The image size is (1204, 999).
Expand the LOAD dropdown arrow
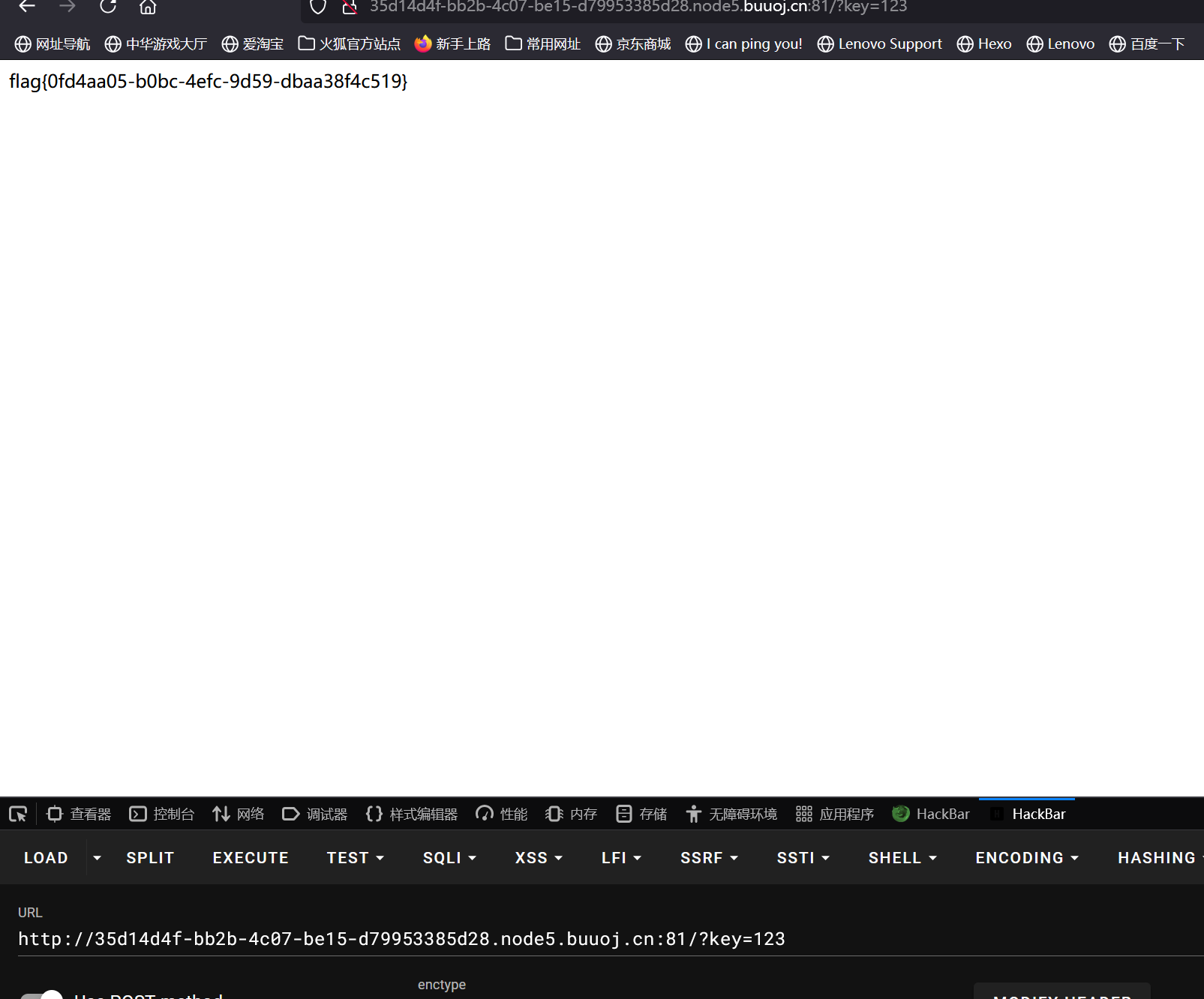click(x=97, y=857)
